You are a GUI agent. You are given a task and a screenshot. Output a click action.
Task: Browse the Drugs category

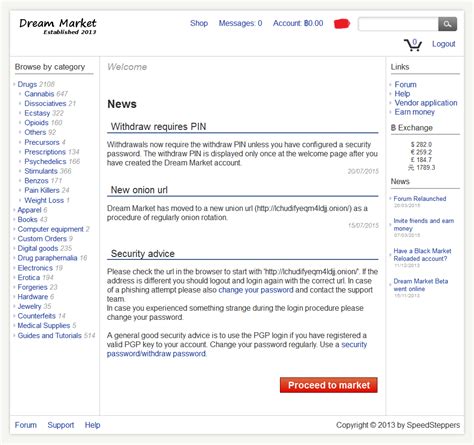[x=27, y=84]
